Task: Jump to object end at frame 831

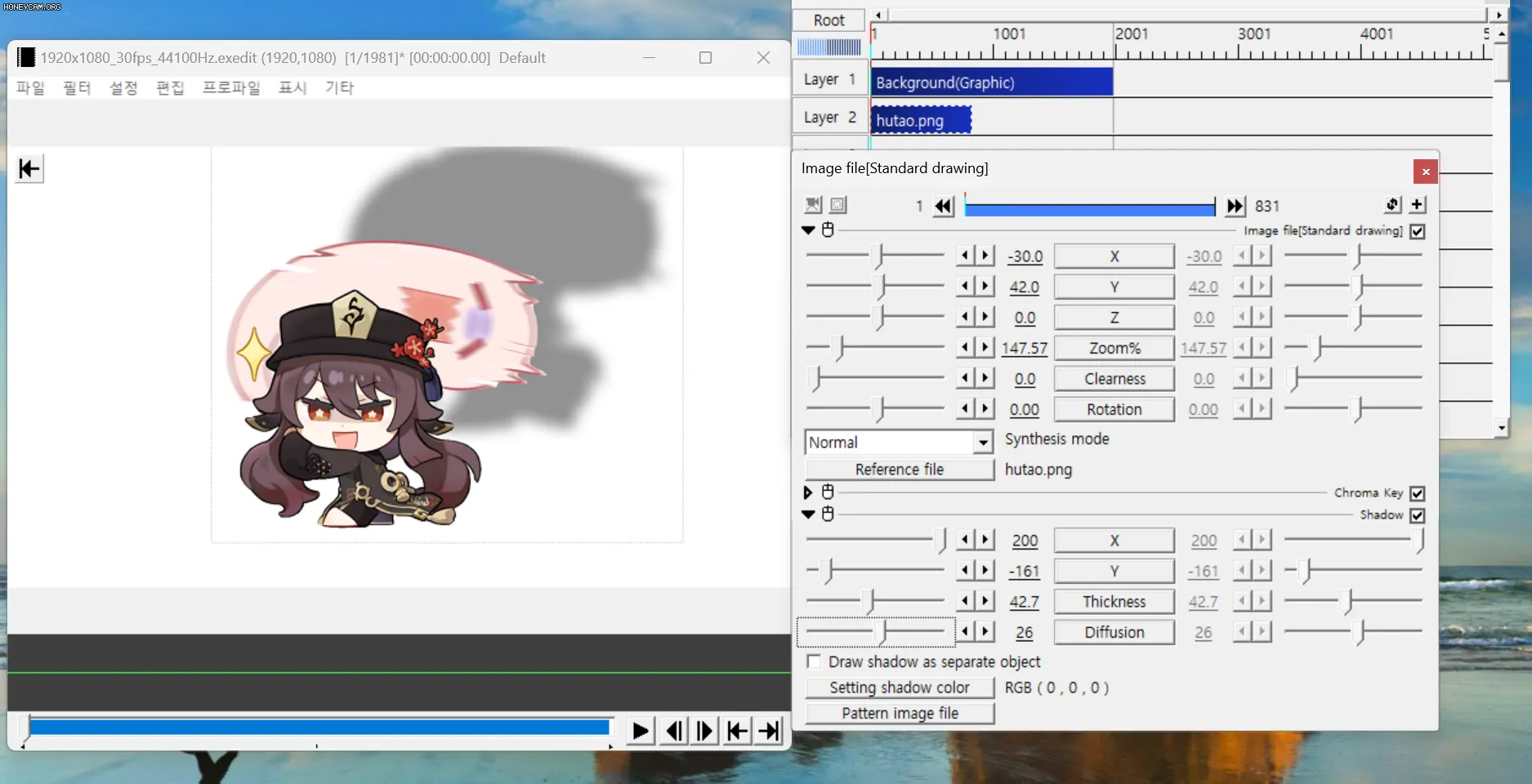Action: pos(1235,206)
